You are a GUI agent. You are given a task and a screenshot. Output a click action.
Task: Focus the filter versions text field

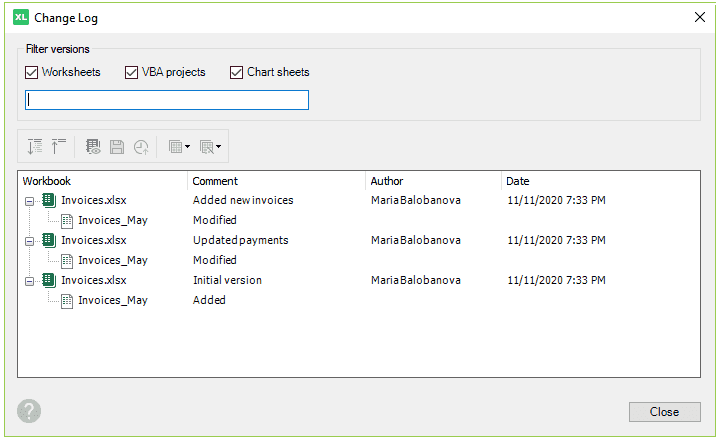coord(167,100)
